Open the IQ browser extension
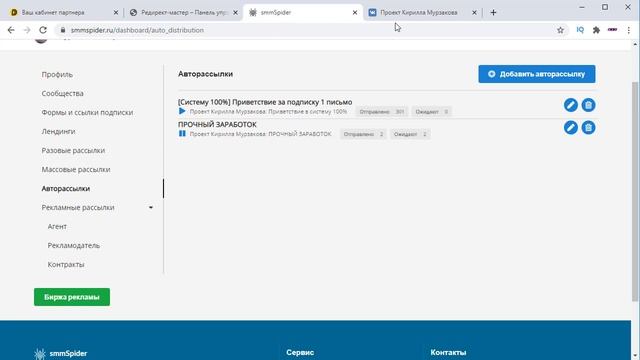 click(x=580, y=30)
